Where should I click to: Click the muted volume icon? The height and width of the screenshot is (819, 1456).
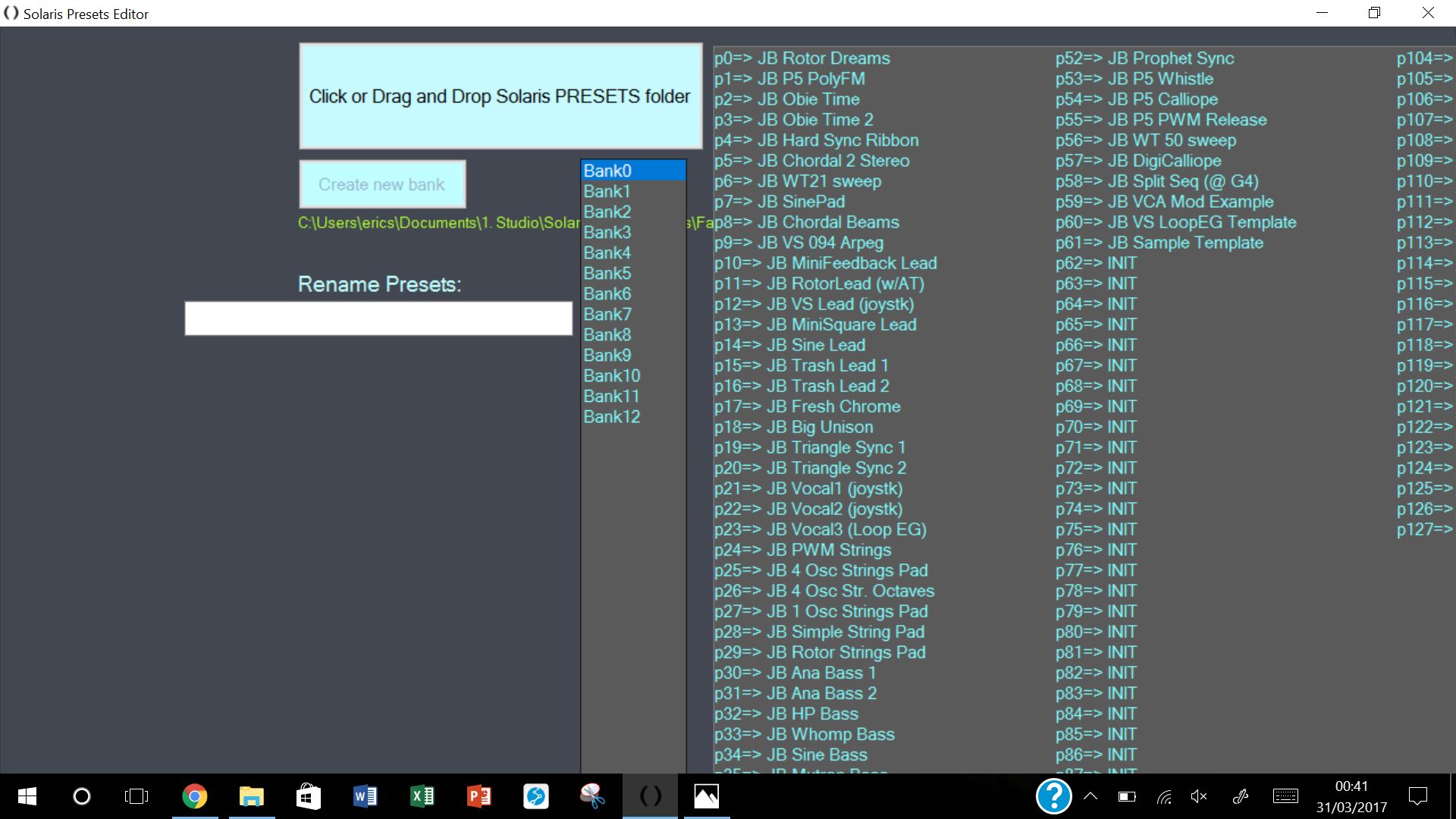1199,796
